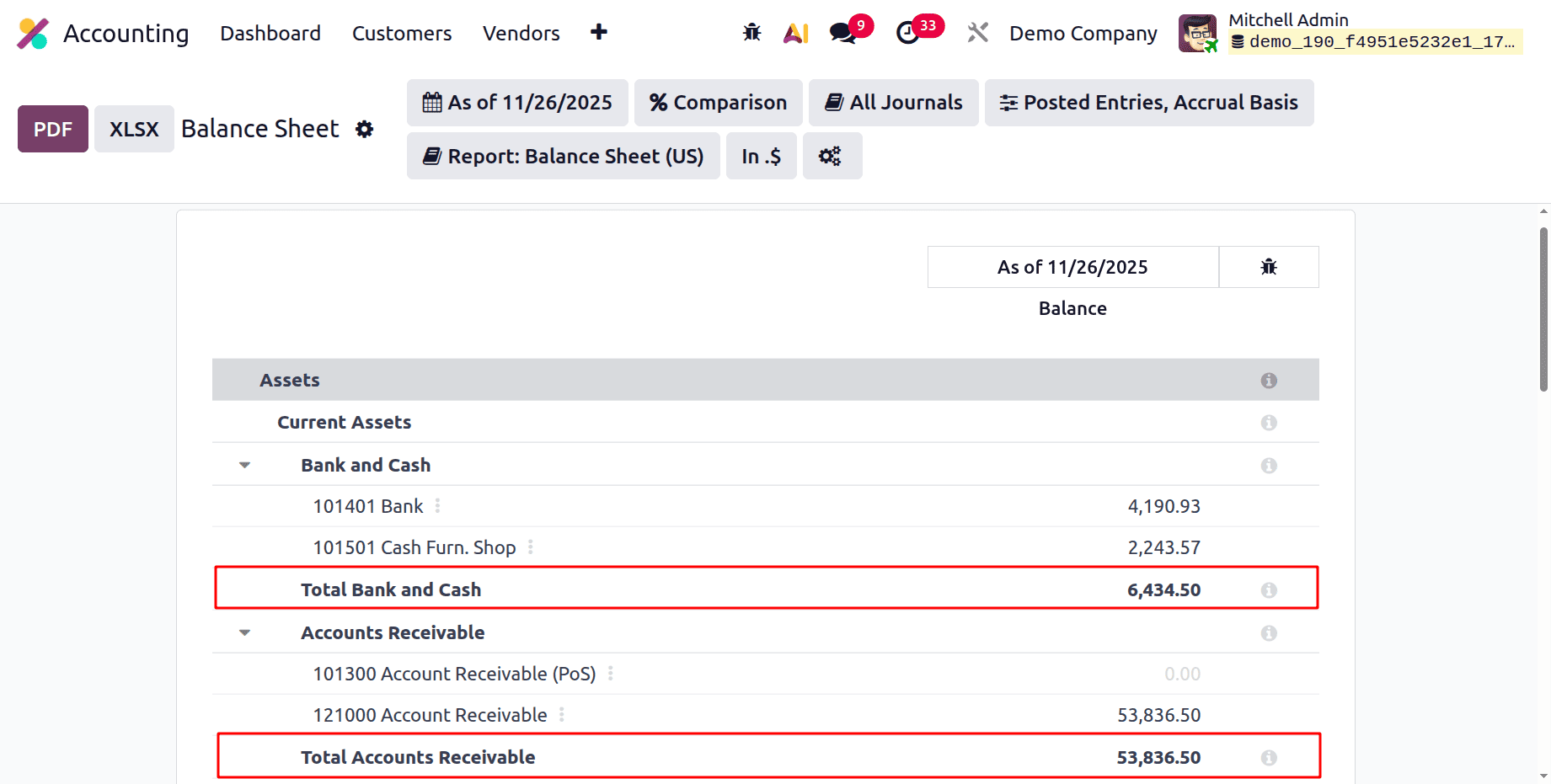Show info icon on Assets row

1268,381
